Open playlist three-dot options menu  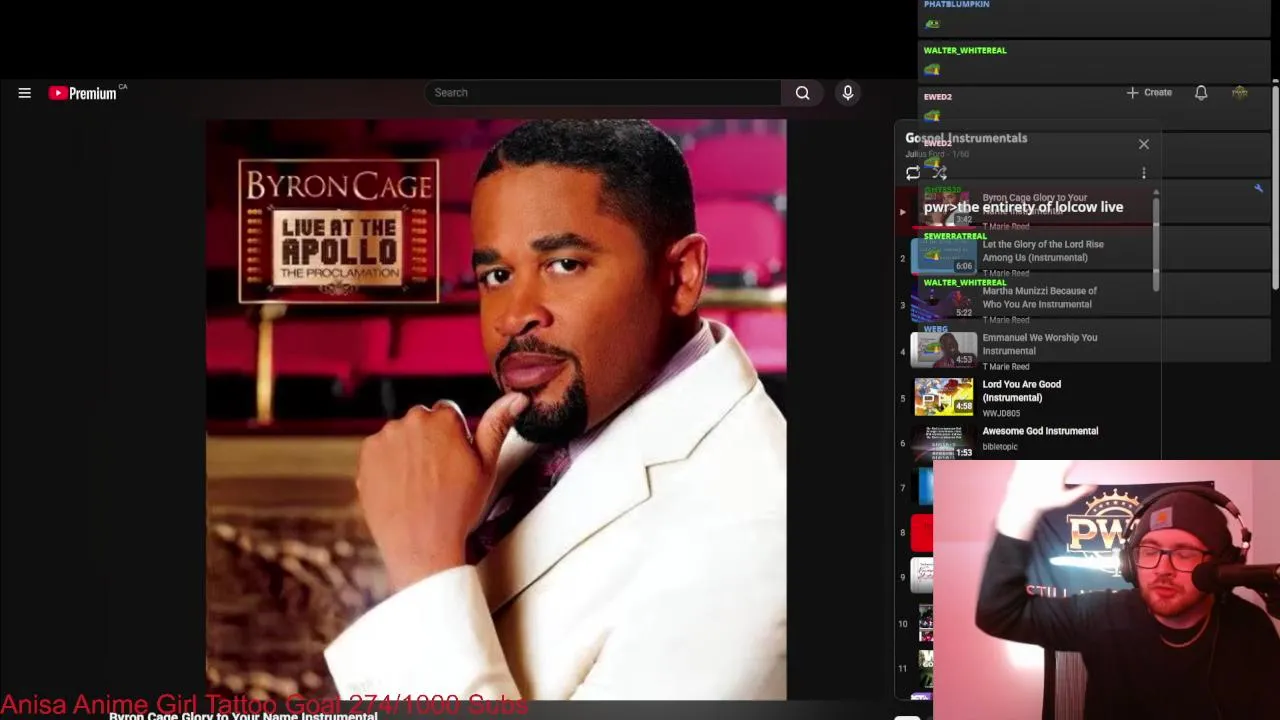pos(1144,173)
